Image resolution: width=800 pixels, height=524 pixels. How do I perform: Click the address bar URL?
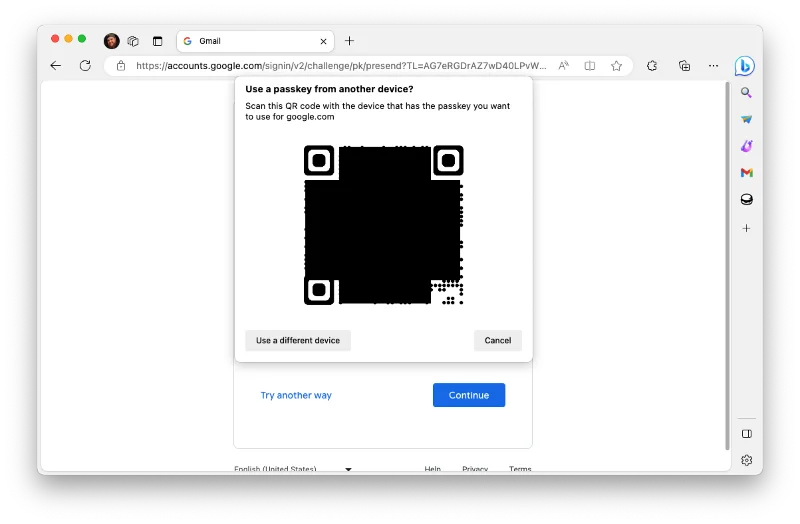pyautogui.click(x=341, y=65)
